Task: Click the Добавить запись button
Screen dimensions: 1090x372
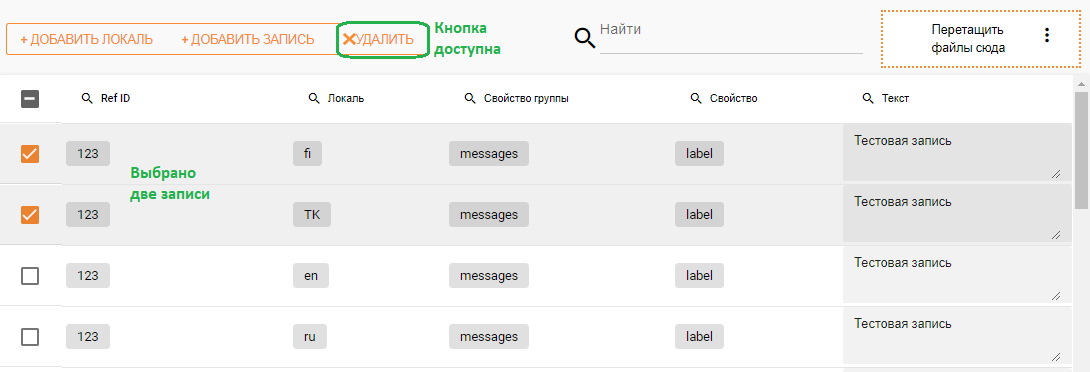Action: tap(248, 40)
